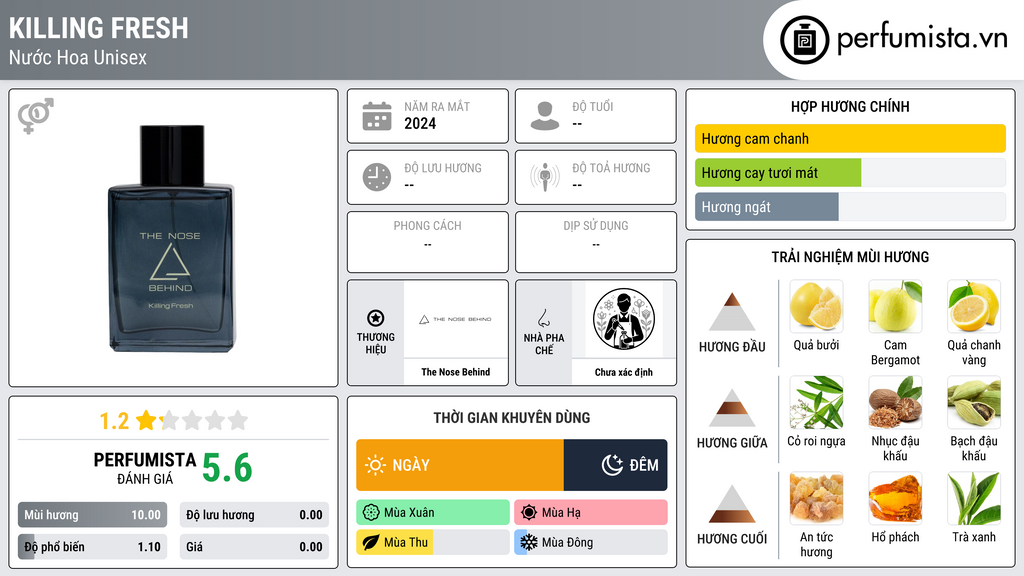Click the Nước Hoa Unisex subtitle

pos(78,57)
